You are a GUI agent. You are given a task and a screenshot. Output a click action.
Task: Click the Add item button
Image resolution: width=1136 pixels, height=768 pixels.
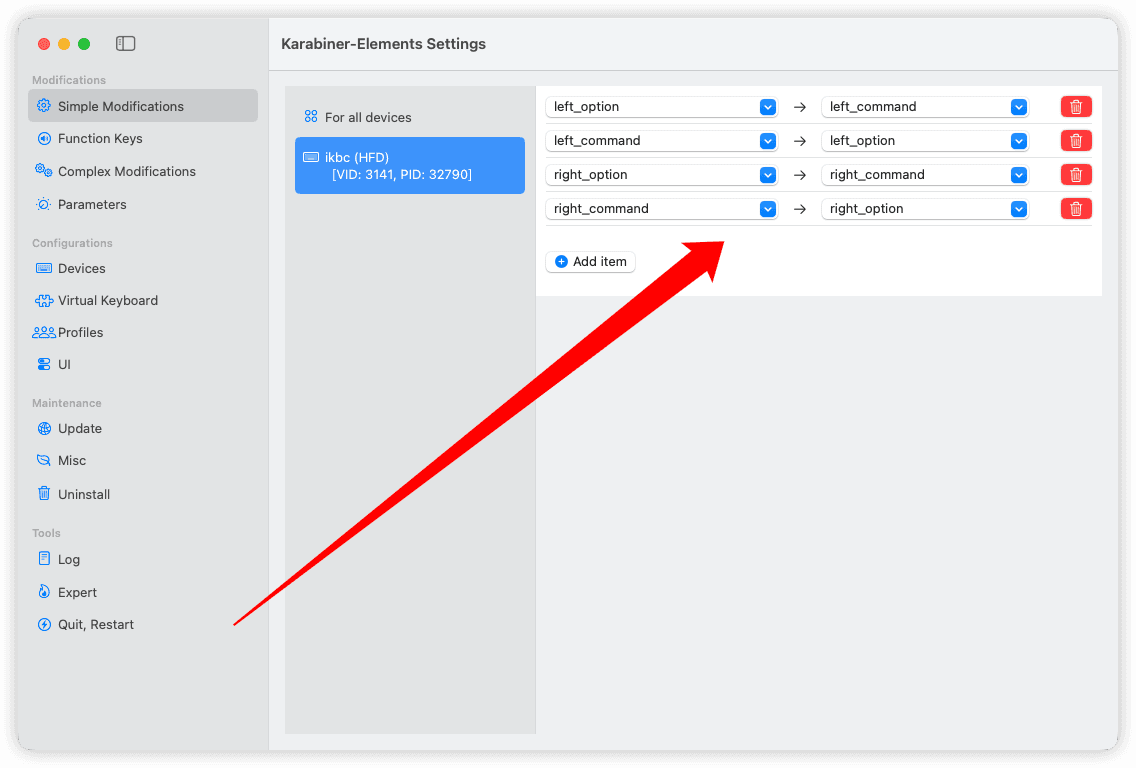coord(591,262)
